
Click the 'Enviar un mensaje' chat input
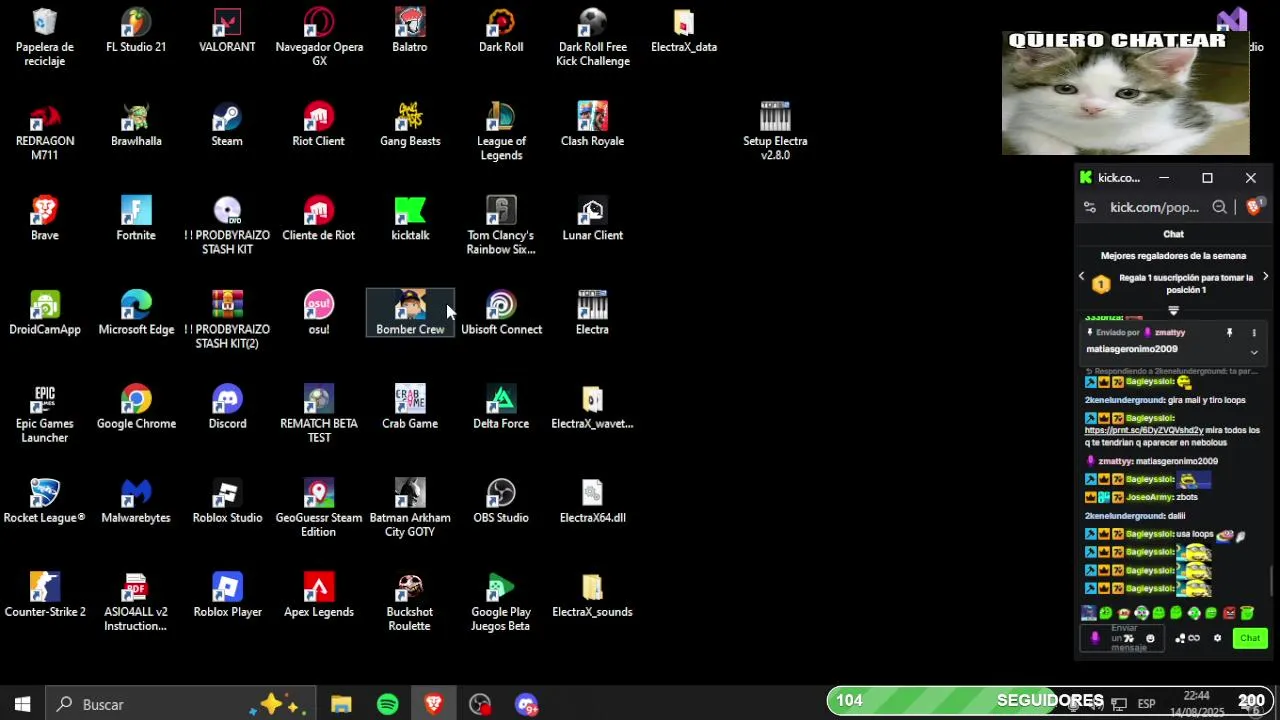point(1123,638)
